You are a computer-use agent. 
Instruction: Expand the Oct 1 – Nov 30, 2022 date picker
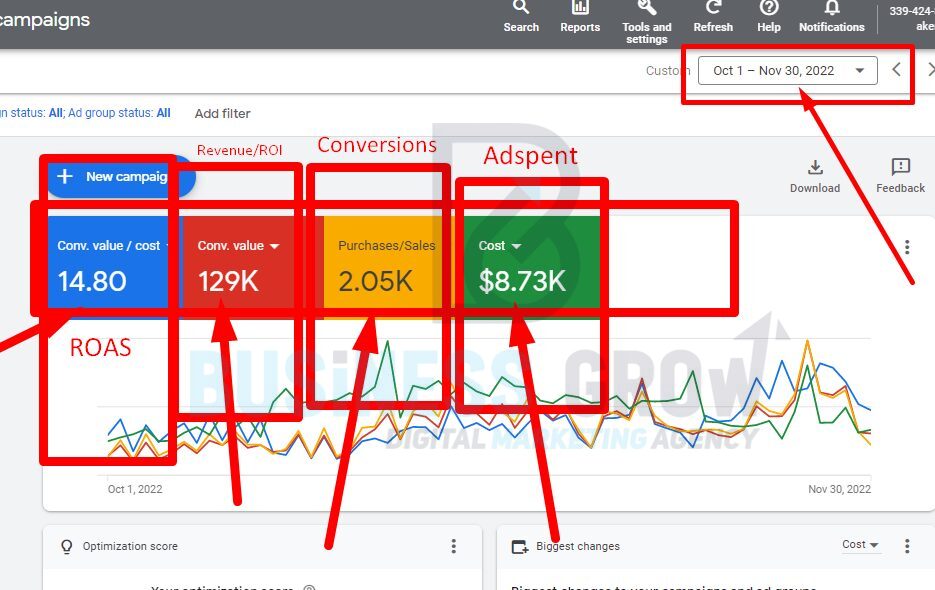point(788,70)
